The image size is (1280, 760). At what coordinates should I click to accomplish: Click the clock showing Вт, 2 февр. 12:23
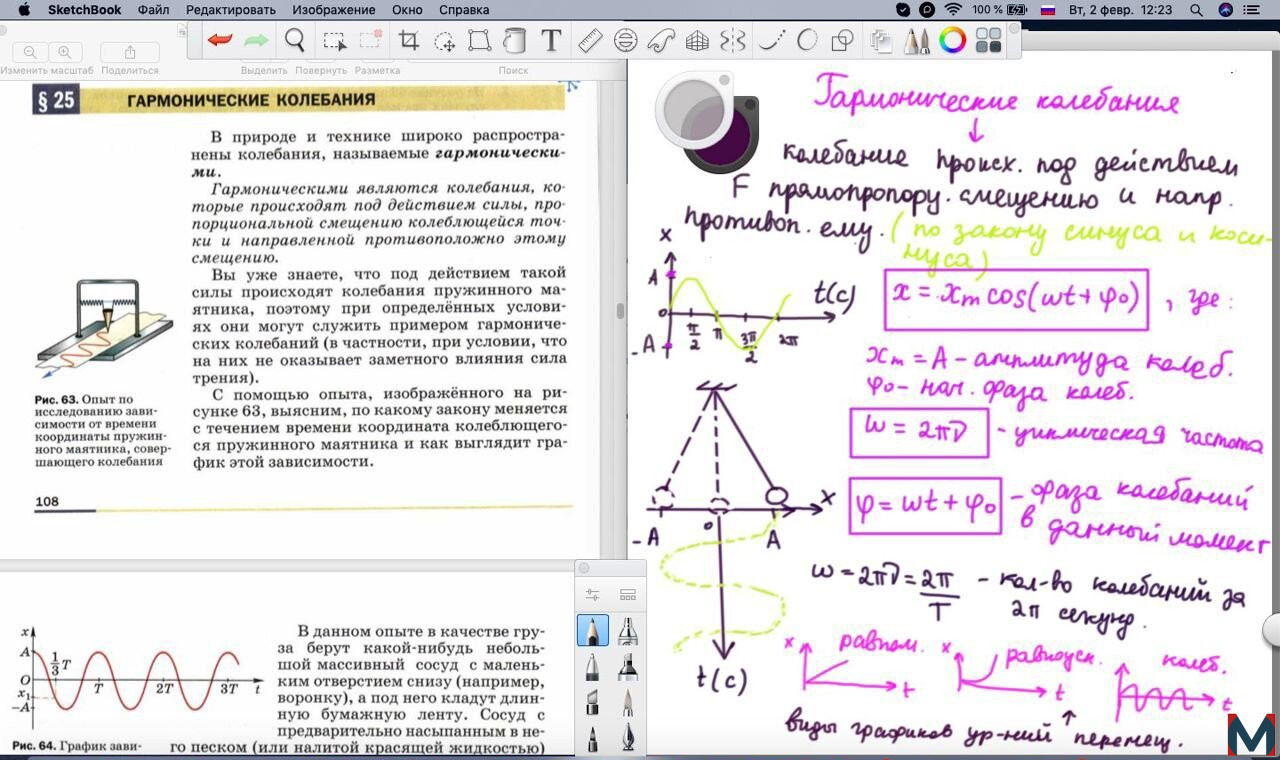tap(1121, 9)
